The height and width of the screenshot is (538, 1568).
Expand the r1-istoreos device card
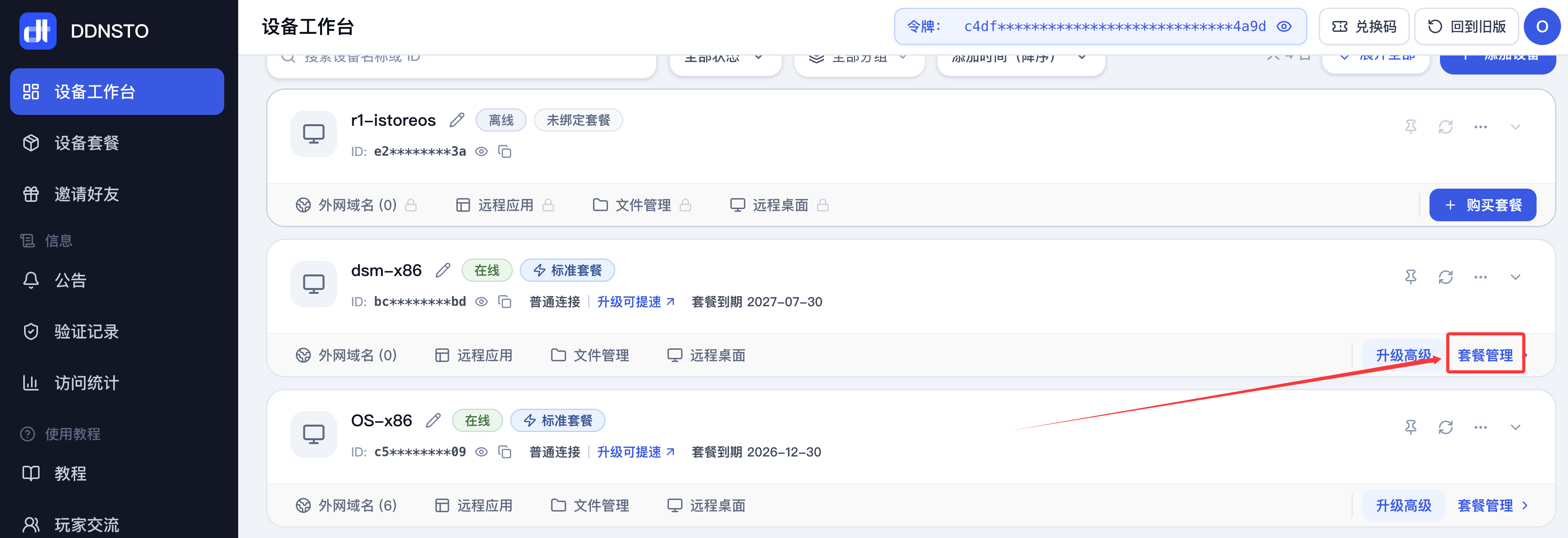tap(1516, 127)
